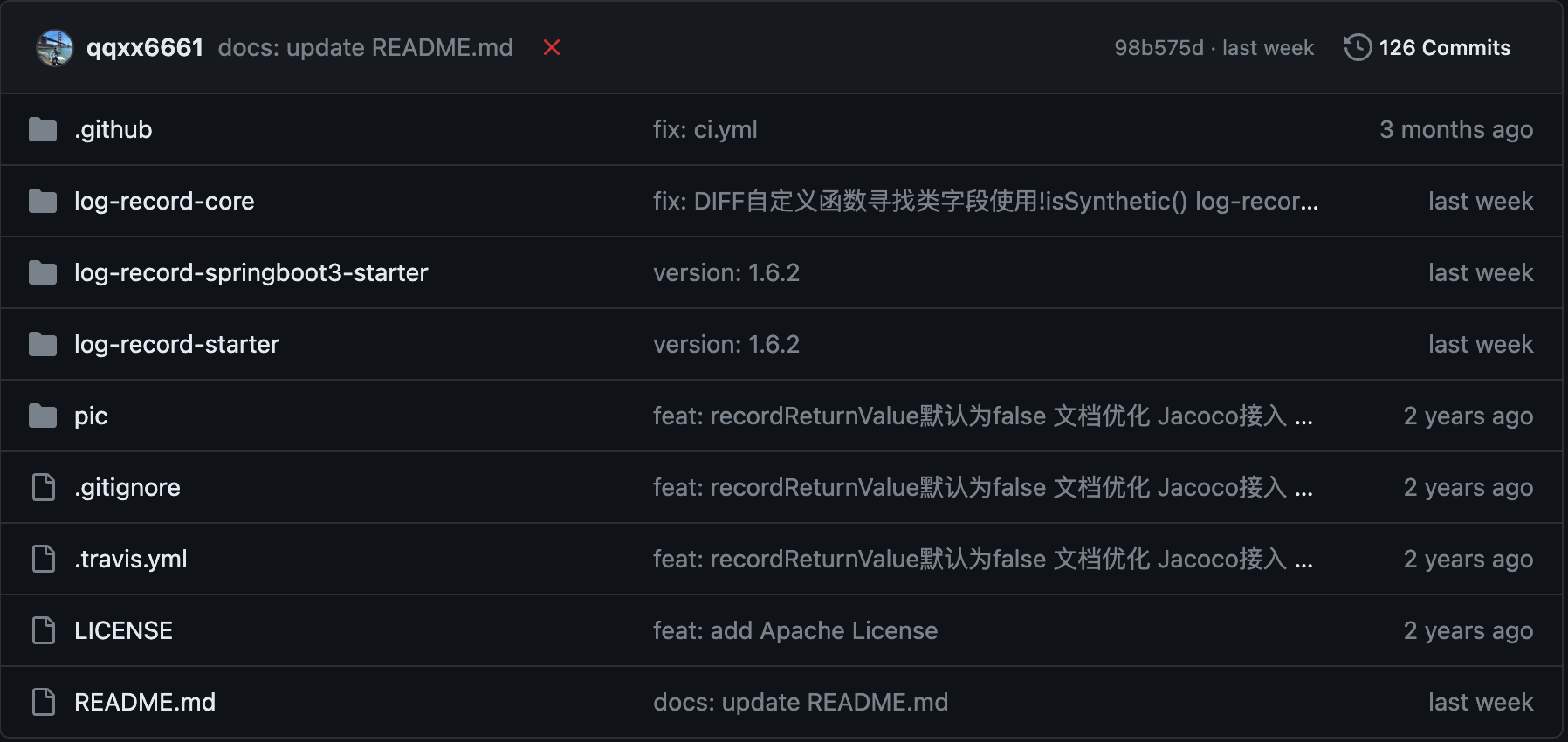Click the LICENSE file icon
This screenshot has height=742, width=1568.
point(44,630)
